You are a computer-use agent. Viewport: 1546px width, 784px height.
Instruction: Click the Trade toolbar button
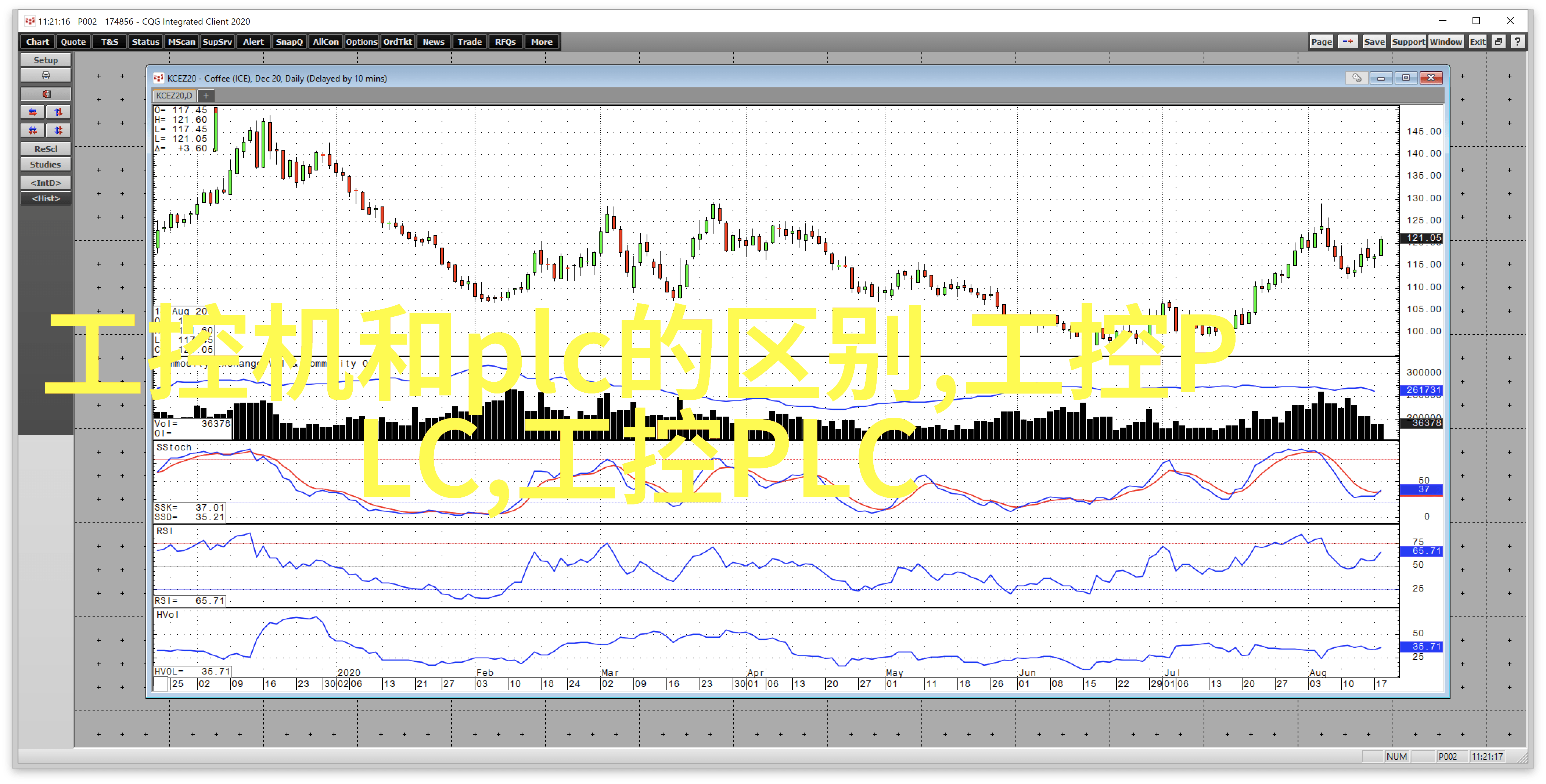point(469,42)
